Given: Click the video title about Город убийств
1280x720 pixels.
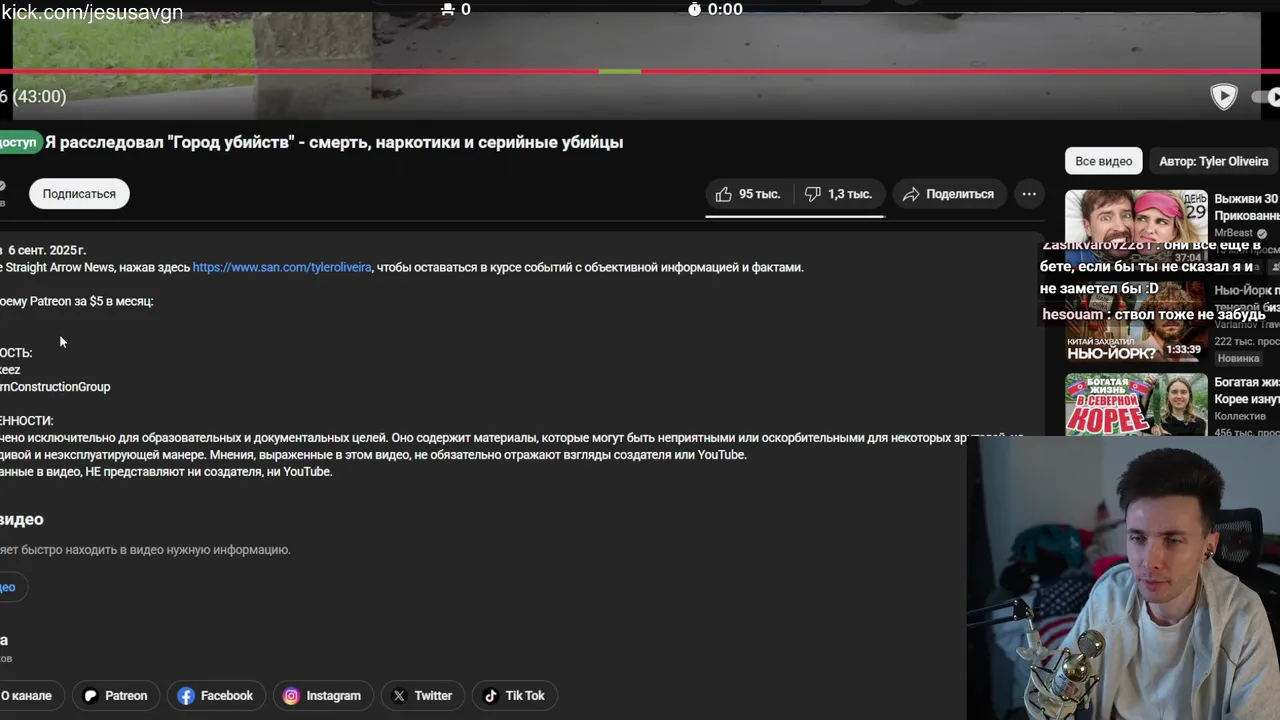Looking at the screenshot, I should coord(334,142).
